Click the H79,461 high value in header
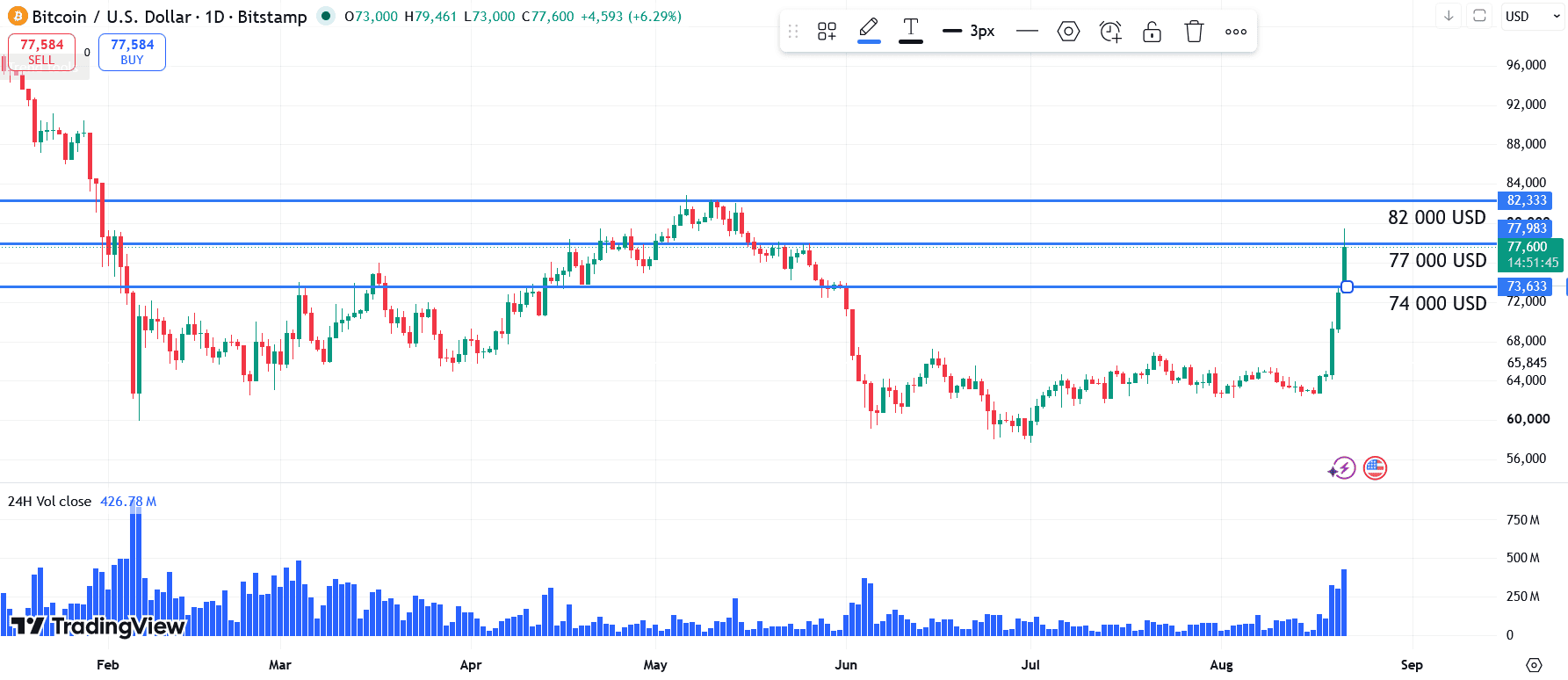Image resolution: width=1568 pixels, height=680 pixels. click(430, 17)
